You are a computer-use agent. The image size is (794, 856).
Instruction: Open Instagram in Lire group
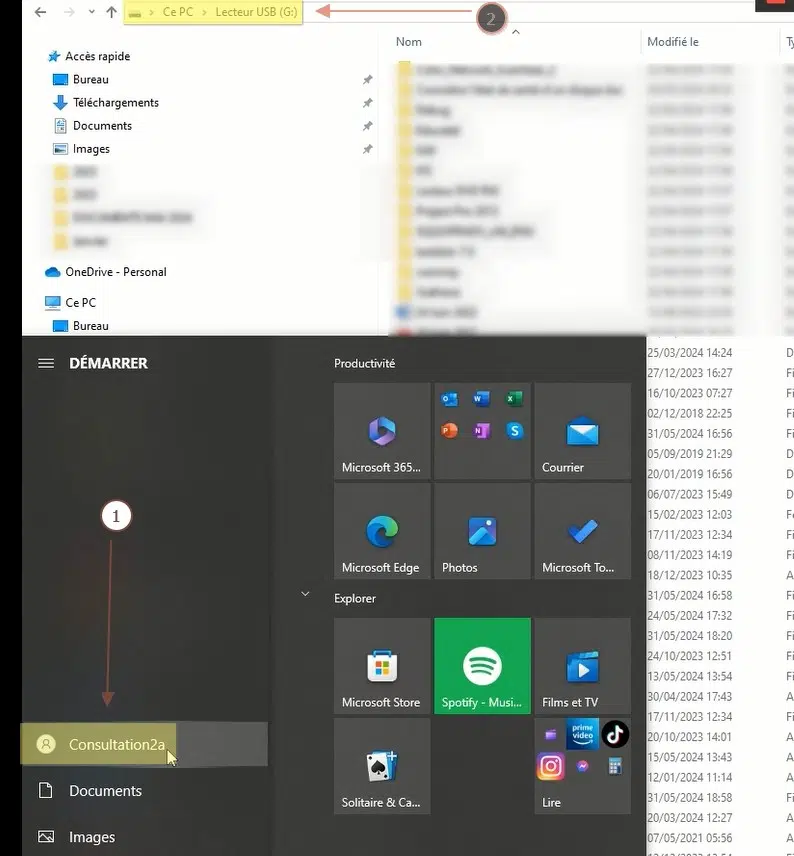pos(550,766)
